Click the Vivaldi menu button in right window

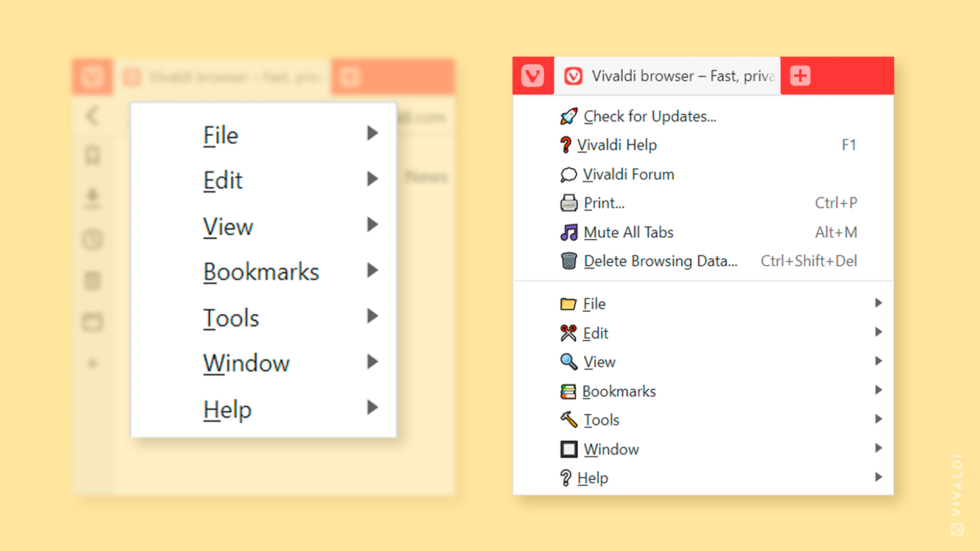click(532, 76)
